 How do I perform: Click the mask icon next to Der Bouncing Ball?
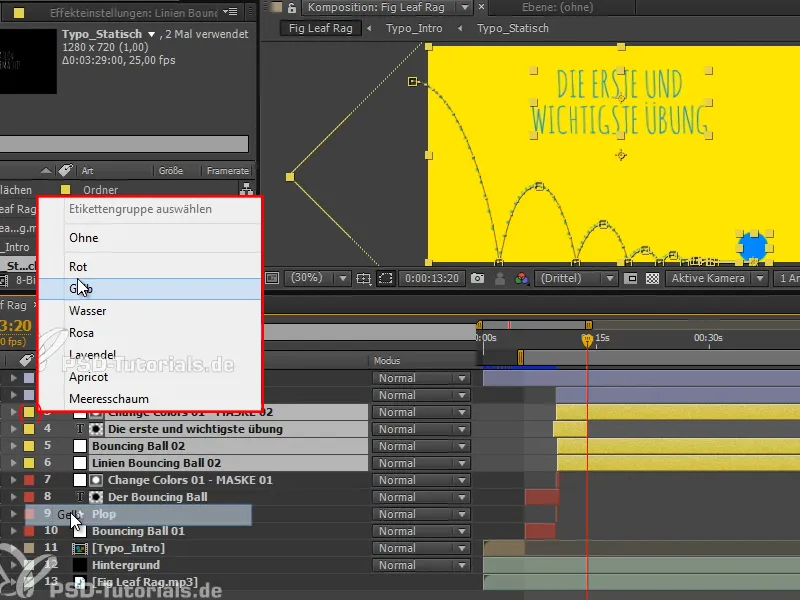click(96, 497)
